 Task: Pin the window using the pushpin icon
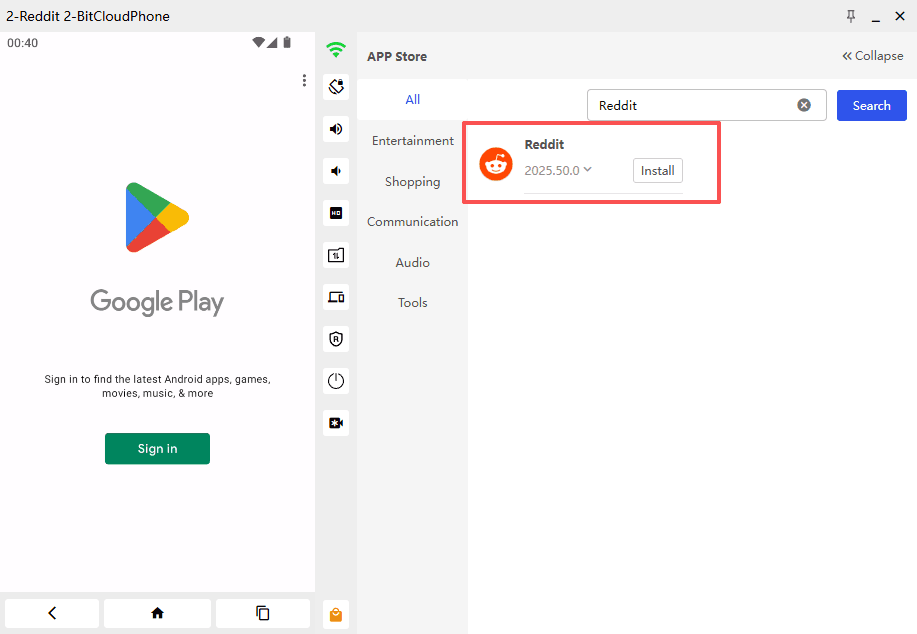click(x=850, y=16)
